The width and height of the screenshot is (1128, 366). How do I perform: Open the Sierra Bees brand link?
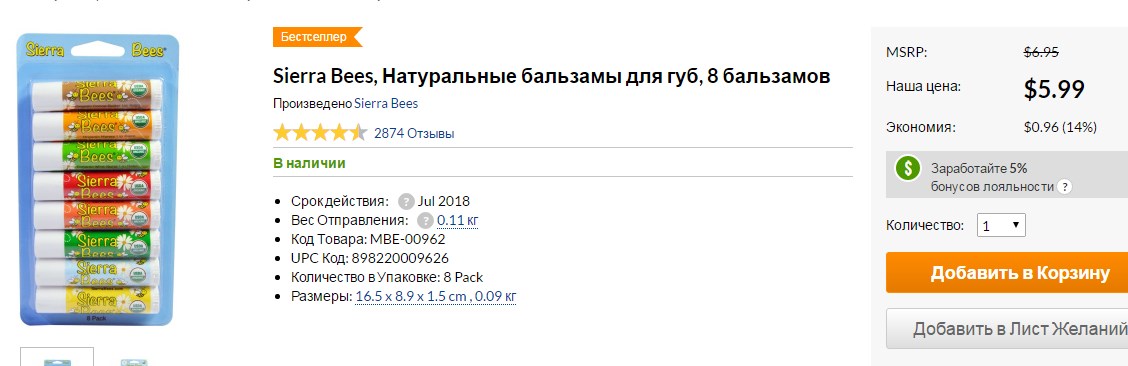386,104
